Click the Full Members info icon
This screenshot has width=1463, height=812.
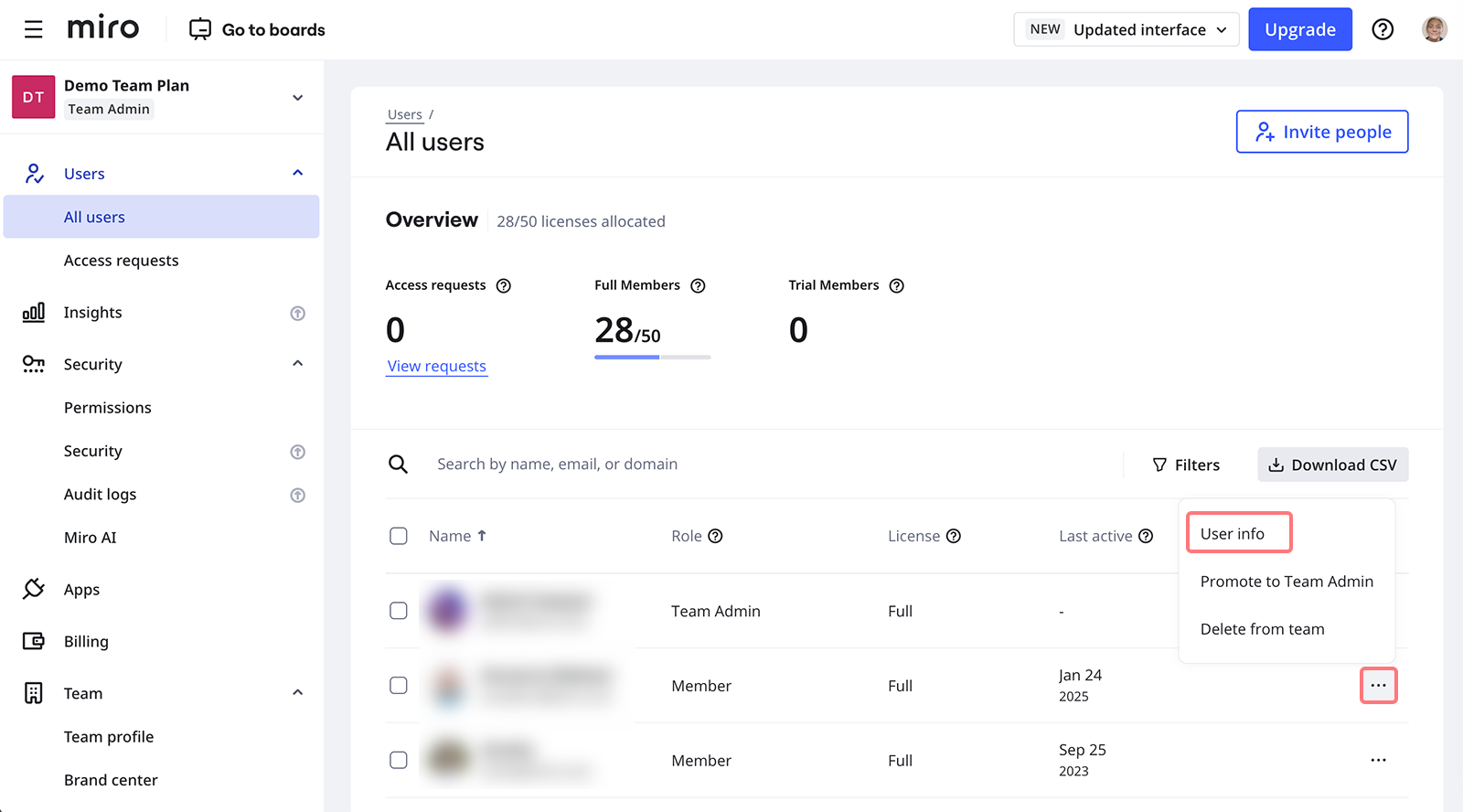click(x=698, y=286)
